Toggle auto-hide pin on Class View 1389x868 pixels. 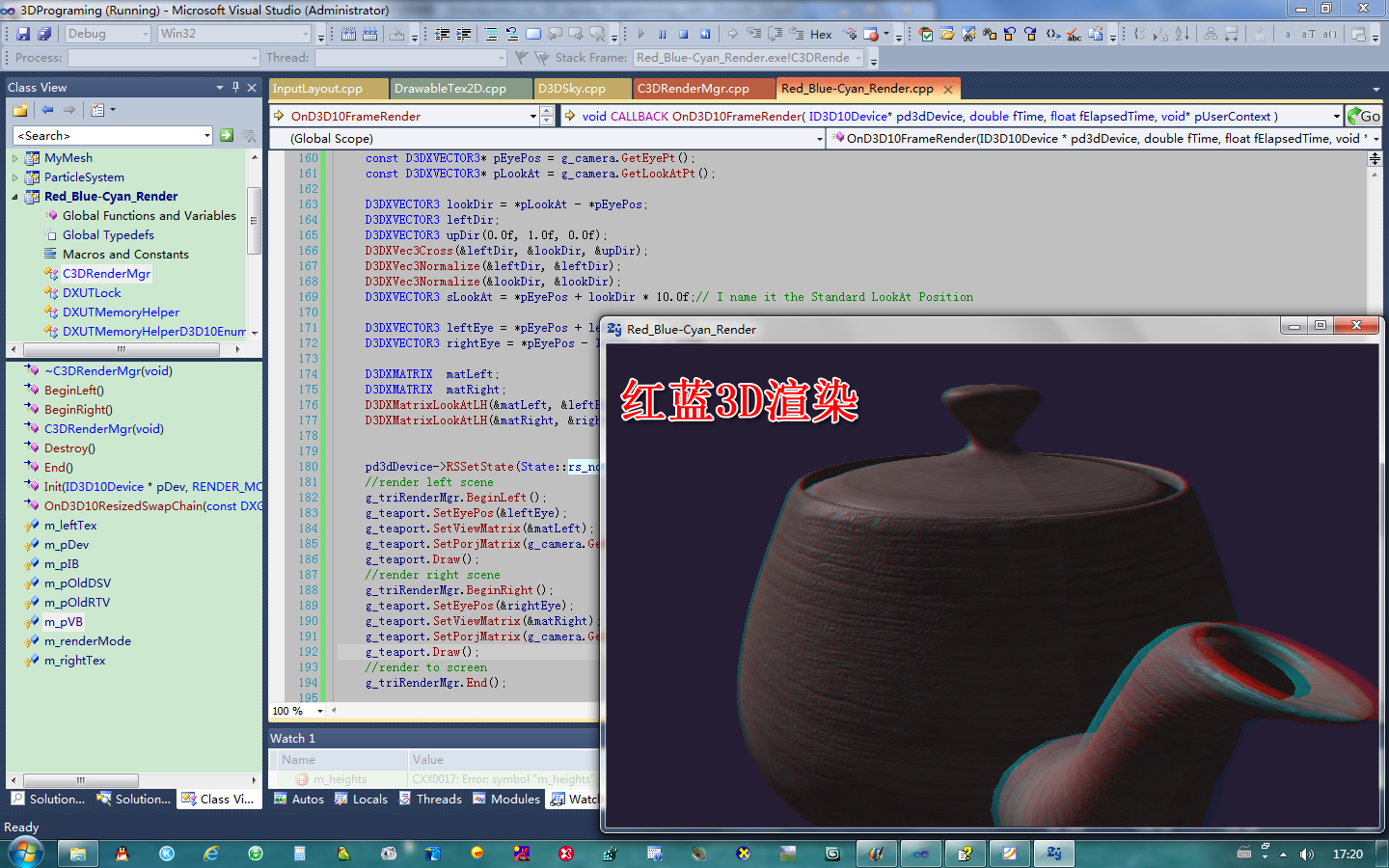coord(235,87)
